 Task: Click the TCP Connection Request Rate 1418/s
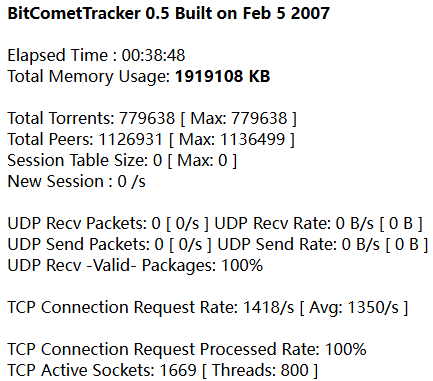[269, 307]
